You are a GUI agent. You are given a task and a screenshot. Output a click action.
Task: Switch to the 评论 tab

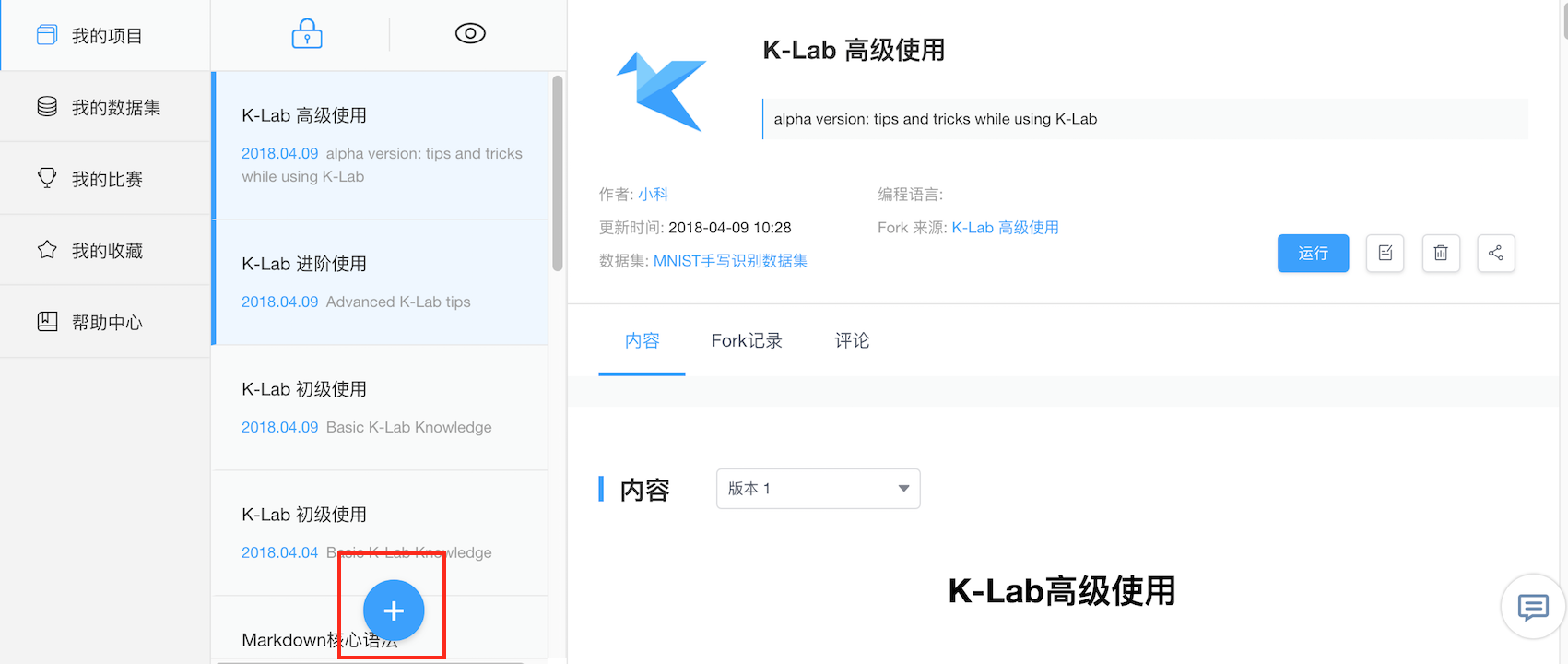(852, 341)
